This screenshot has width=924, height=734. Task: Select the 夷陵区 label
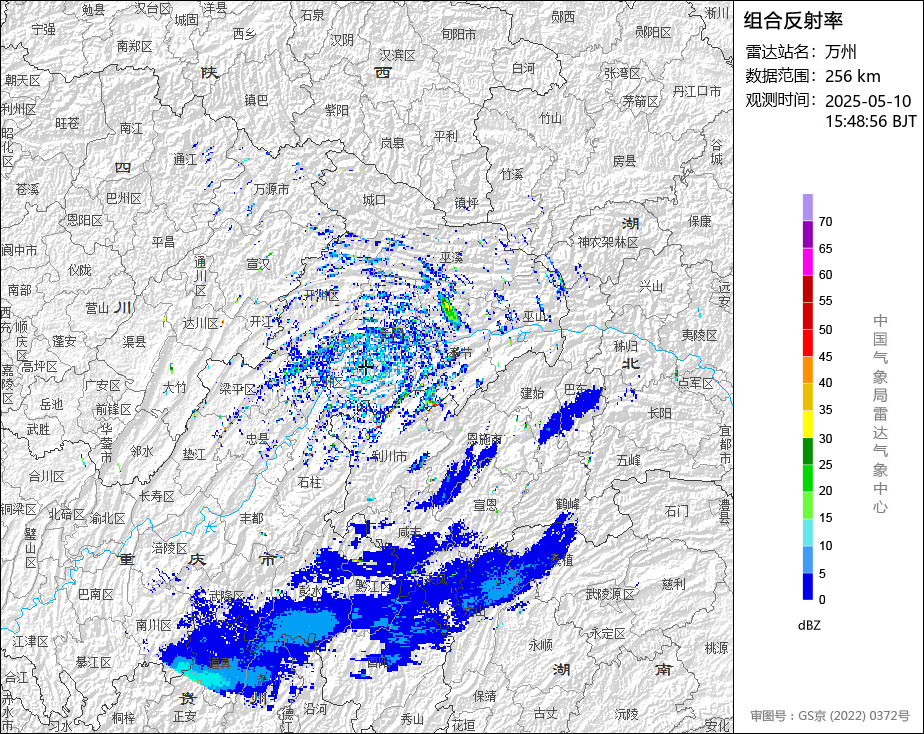coord(699,335)
